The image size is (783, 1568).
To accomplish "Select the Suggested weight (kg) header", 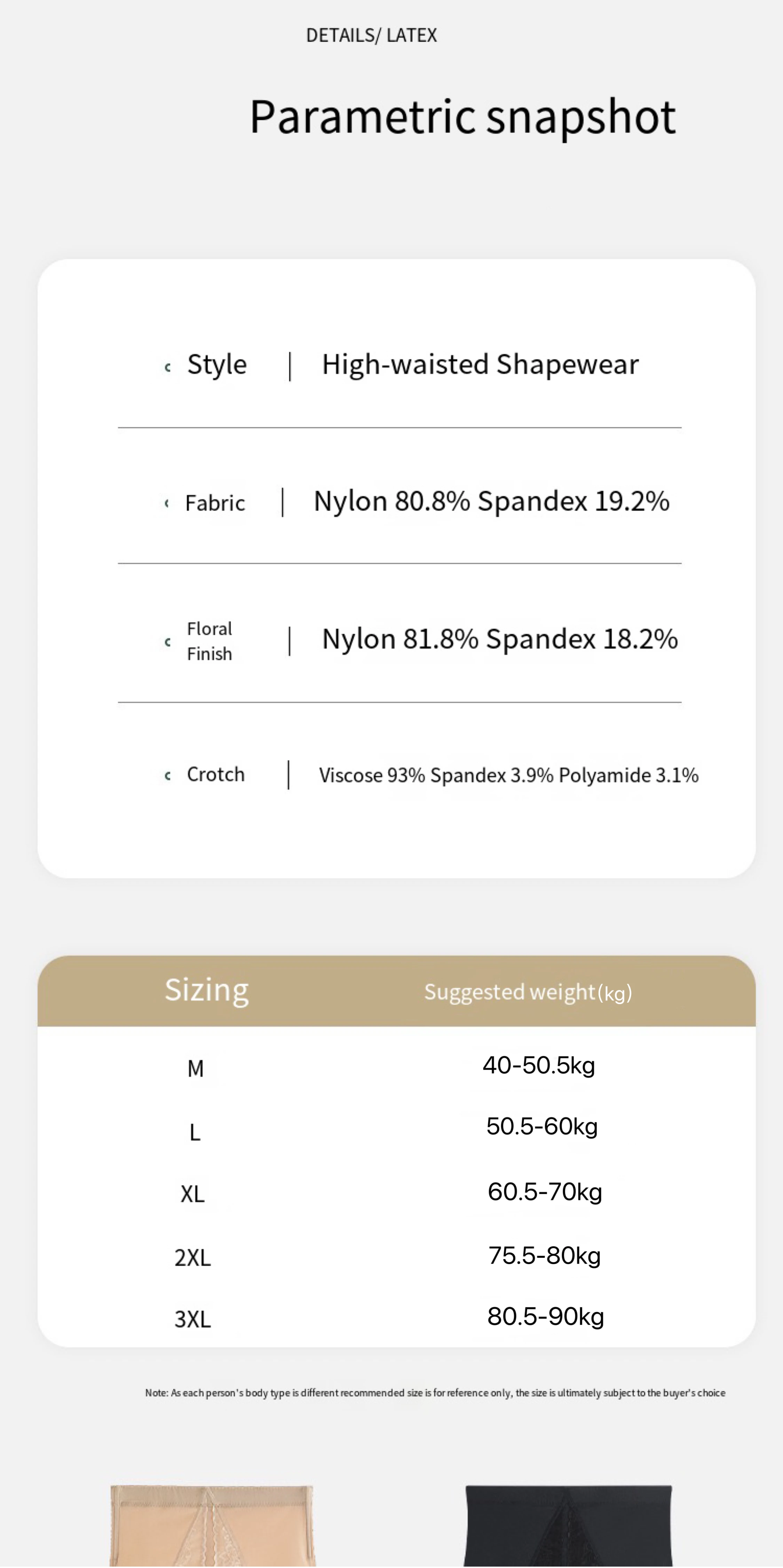I will click(x=528, y=992).
